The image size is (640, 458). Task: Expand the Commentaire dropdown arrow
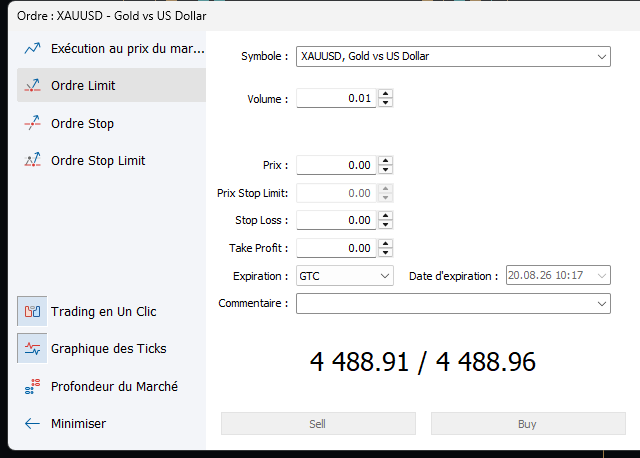click(x=602, y=304)
